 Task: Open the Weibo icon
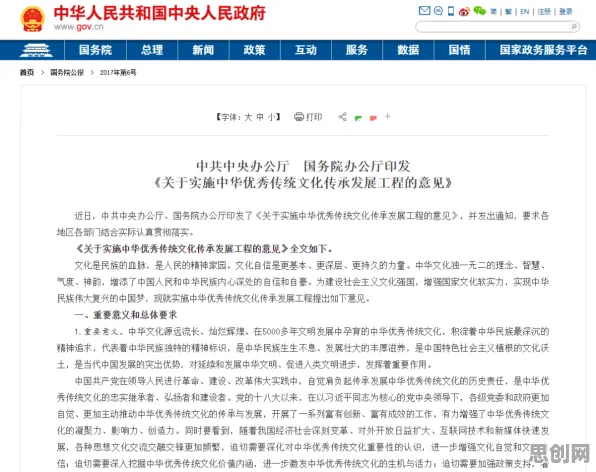tap(464, 11)
